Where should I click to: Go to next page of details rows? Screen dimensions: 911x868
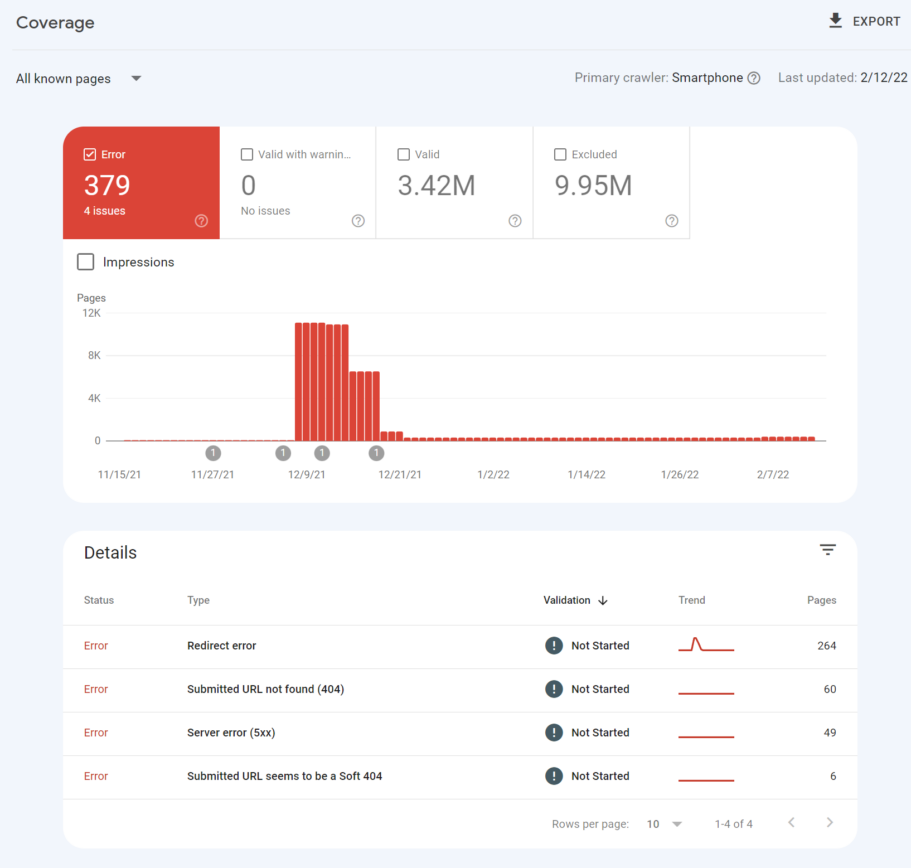(829, 822)
